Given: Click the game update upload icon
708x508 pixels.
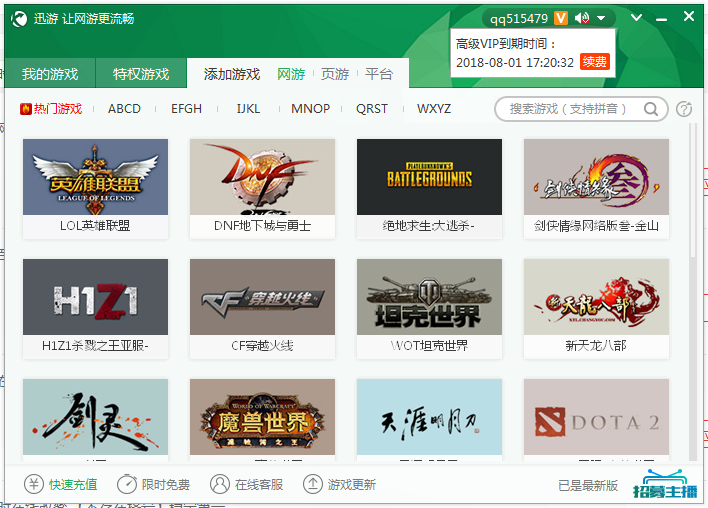Looking at the screenshot, I should click(313, 484).
